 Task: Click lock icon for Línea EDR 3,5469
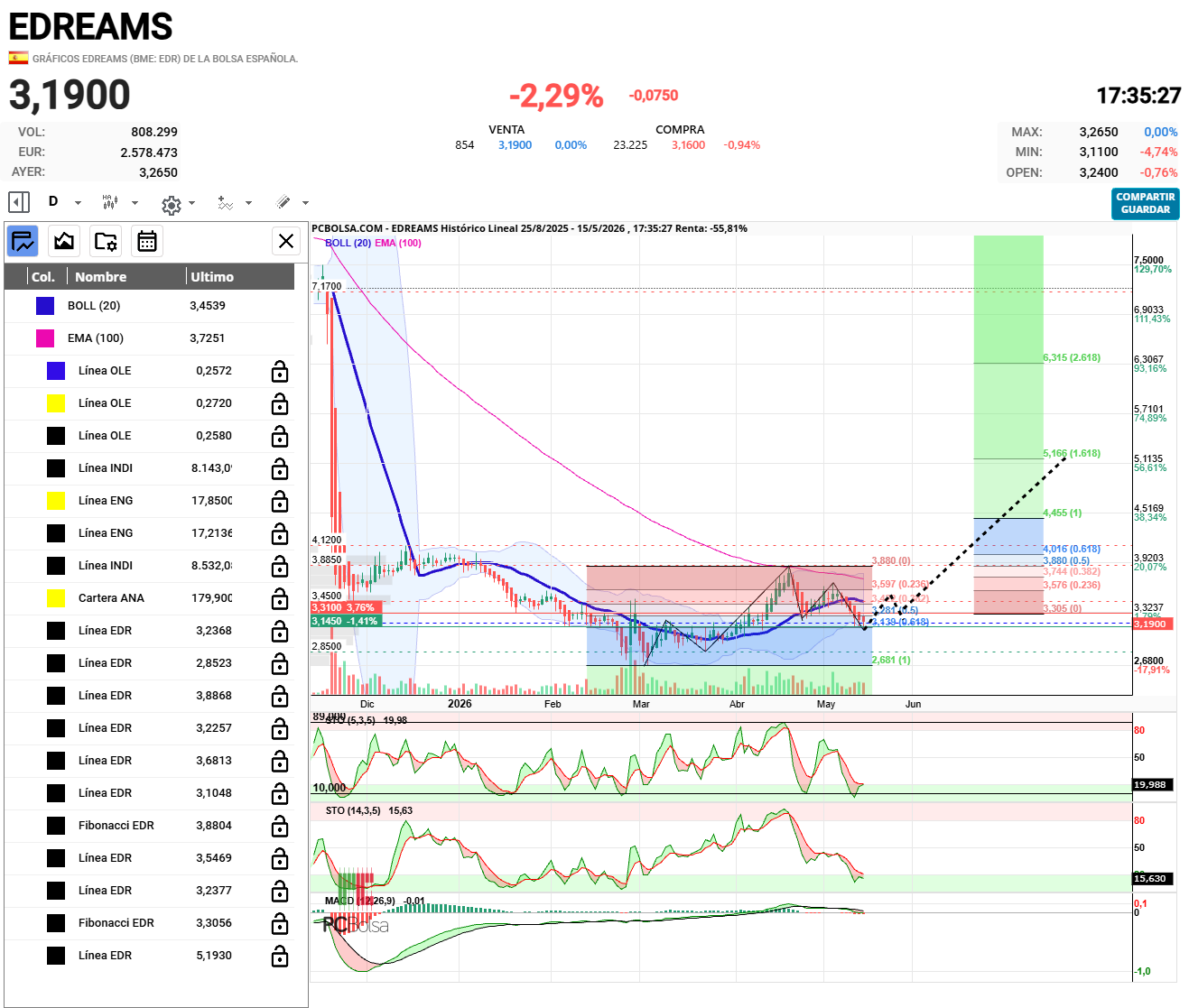click(x=280, y=858)
